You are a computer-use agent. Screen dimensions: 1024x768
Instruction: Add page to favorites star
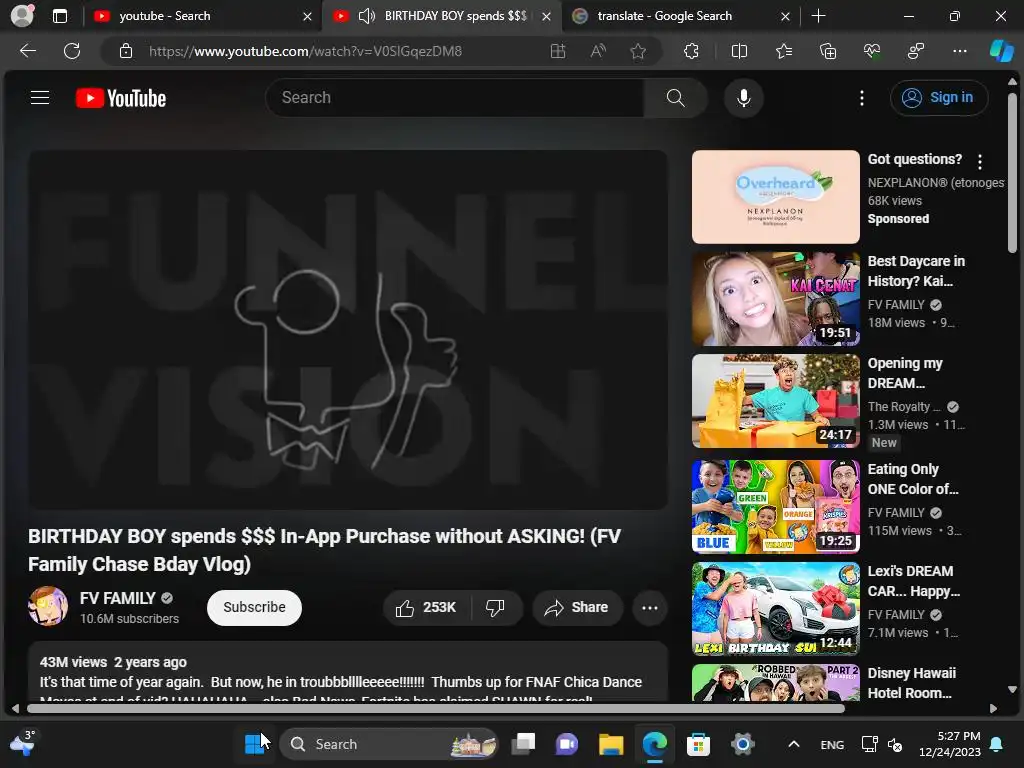(638, 51)
